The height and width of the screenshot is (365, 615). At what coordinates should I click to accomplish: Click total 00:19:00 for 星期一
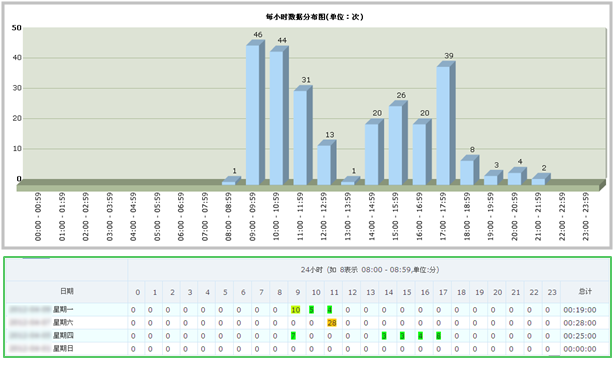click(x=580, y=310)
